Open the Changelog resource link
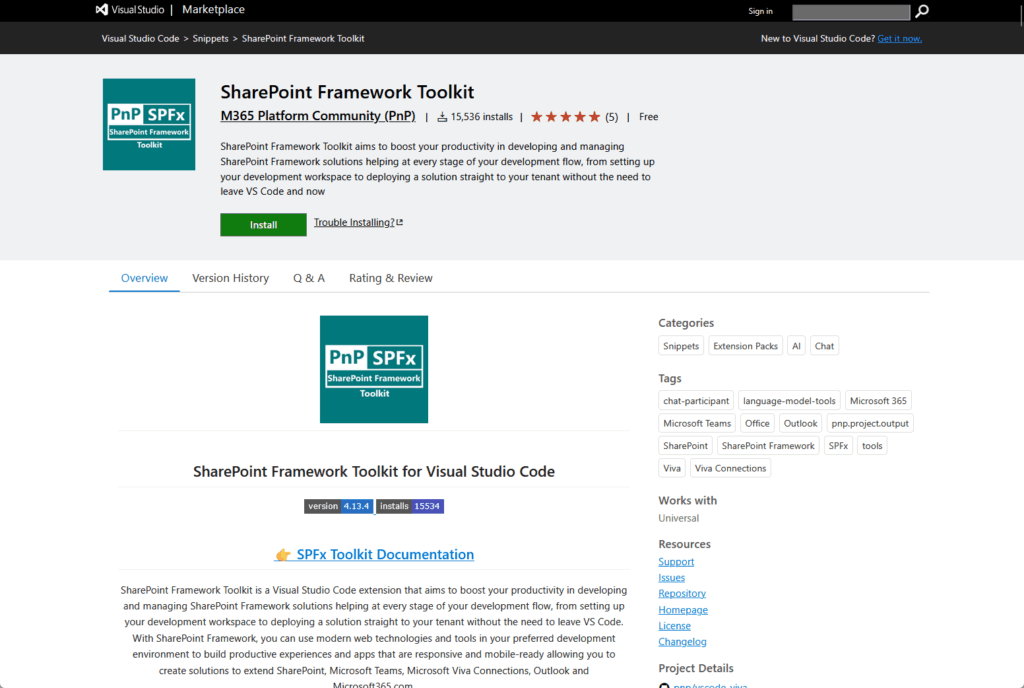Viewport: 1024px width, 688px height. 682,642
